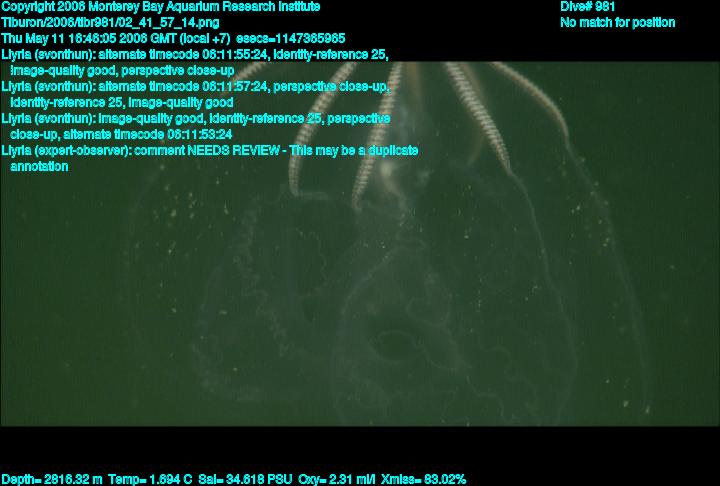This screenshot has width=720, height=486.
Task: Select the 'No match for position' text
Action: point(618,23)
